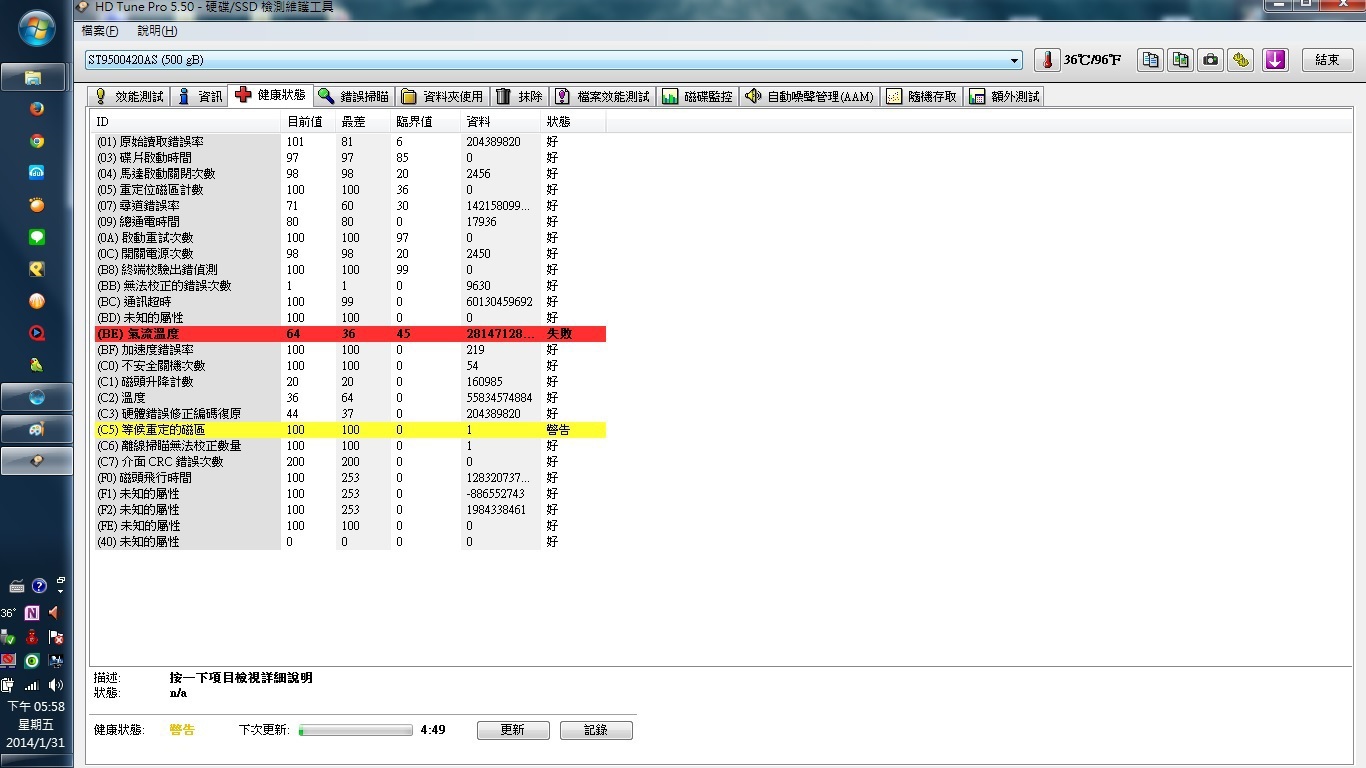
Task: Copy screenshot to clipboard (green pages icon)
Action: (1181, 60)
